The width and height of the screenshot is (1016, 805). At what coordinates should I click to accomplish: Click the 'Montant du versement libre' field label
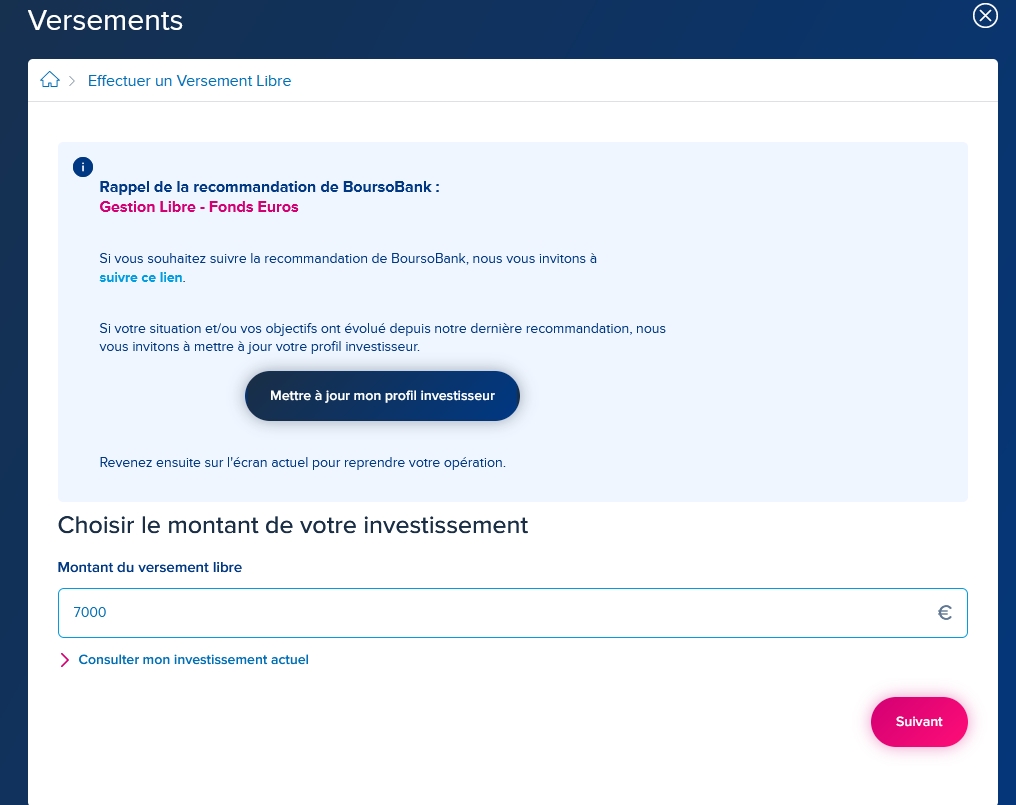point(150,567)
